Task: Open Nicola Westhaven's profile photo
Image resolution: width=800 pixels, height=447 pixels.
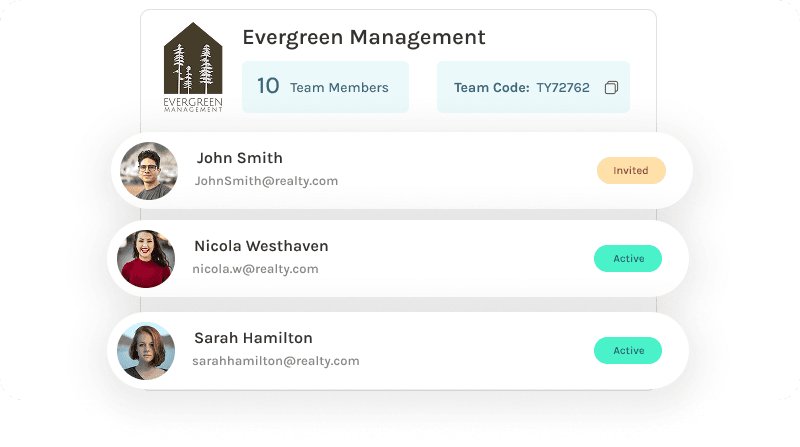Action: point(146,259)
